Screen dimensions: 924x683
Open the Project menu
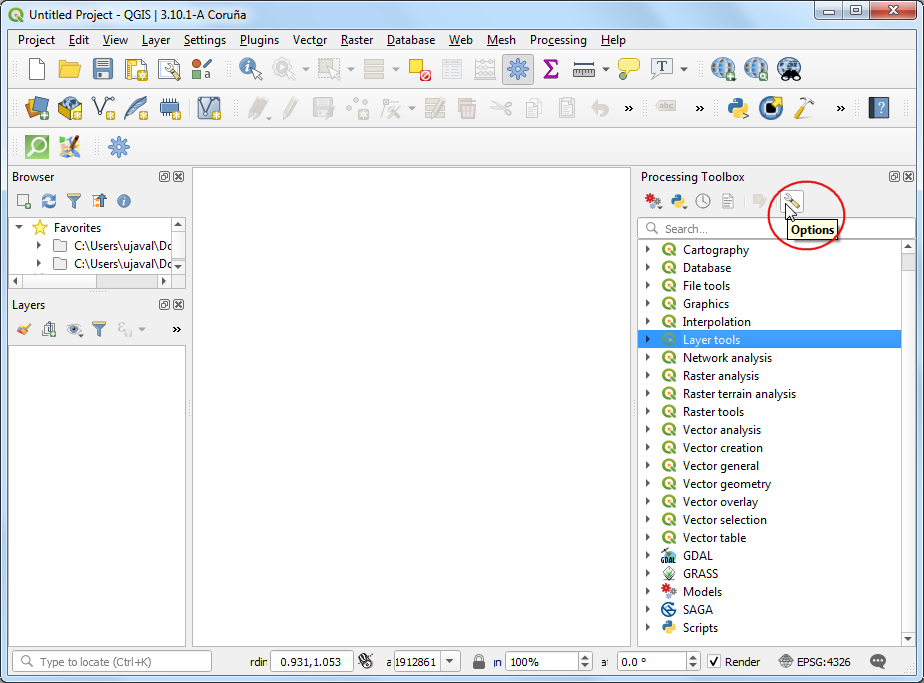(37, 40)
